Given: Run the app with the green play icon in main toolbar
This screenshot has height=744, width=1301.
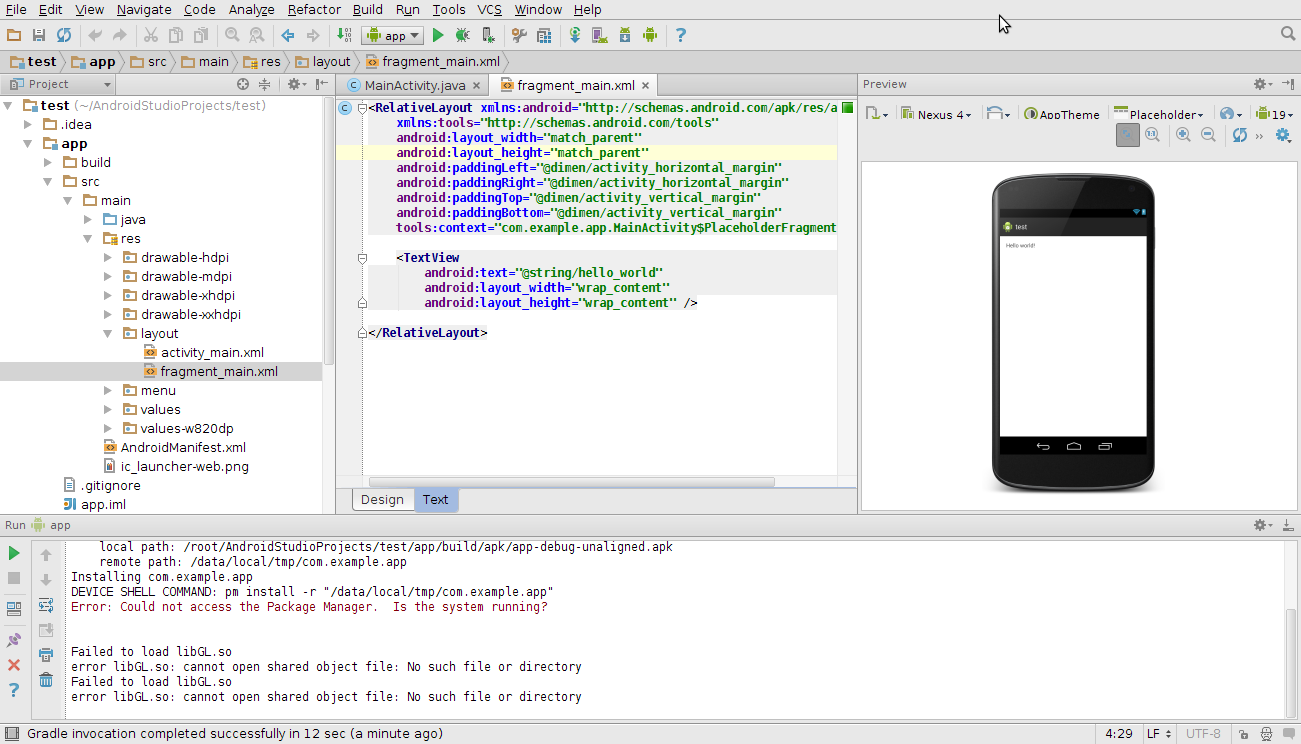Looking at the screenshot, I should (438, 35).
